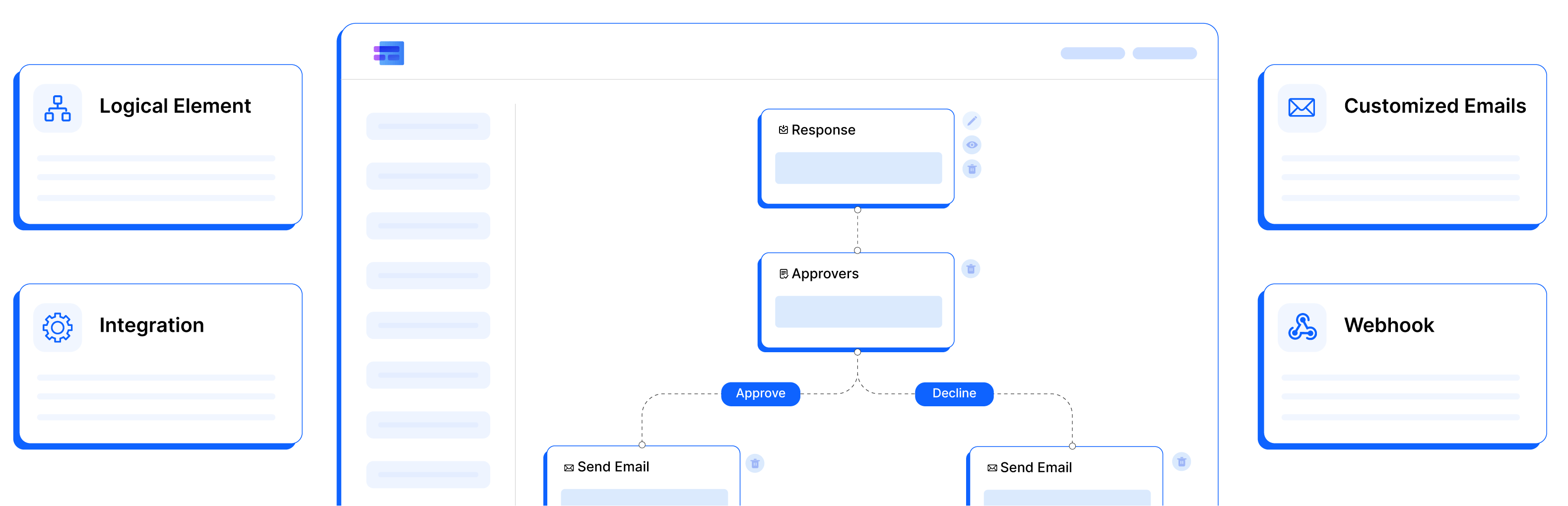Image resolution: width=1568 pixels, height=506 pixels.
Task: Select the left Send Email node title
Action: (x=613, y=467)
